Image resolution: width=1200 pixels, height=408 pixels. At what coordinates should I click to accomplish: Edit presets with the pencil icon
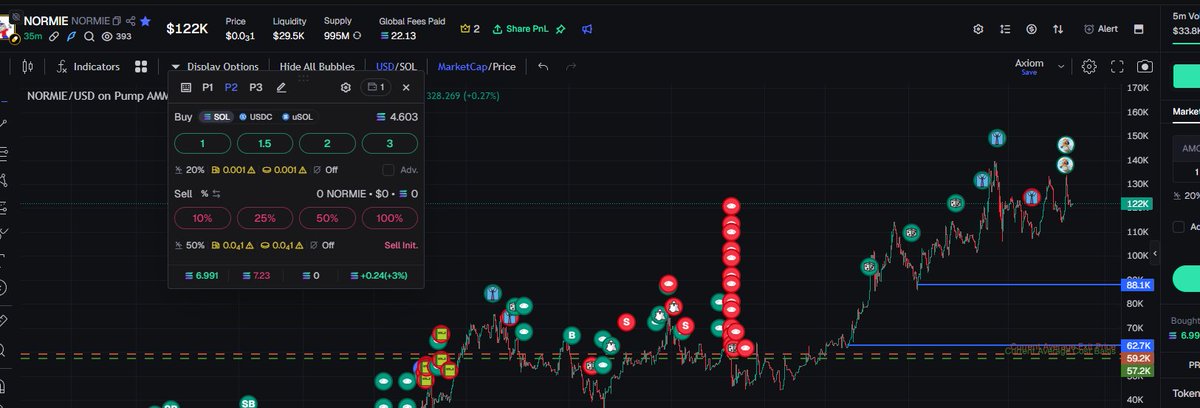(x=281, y=88)
